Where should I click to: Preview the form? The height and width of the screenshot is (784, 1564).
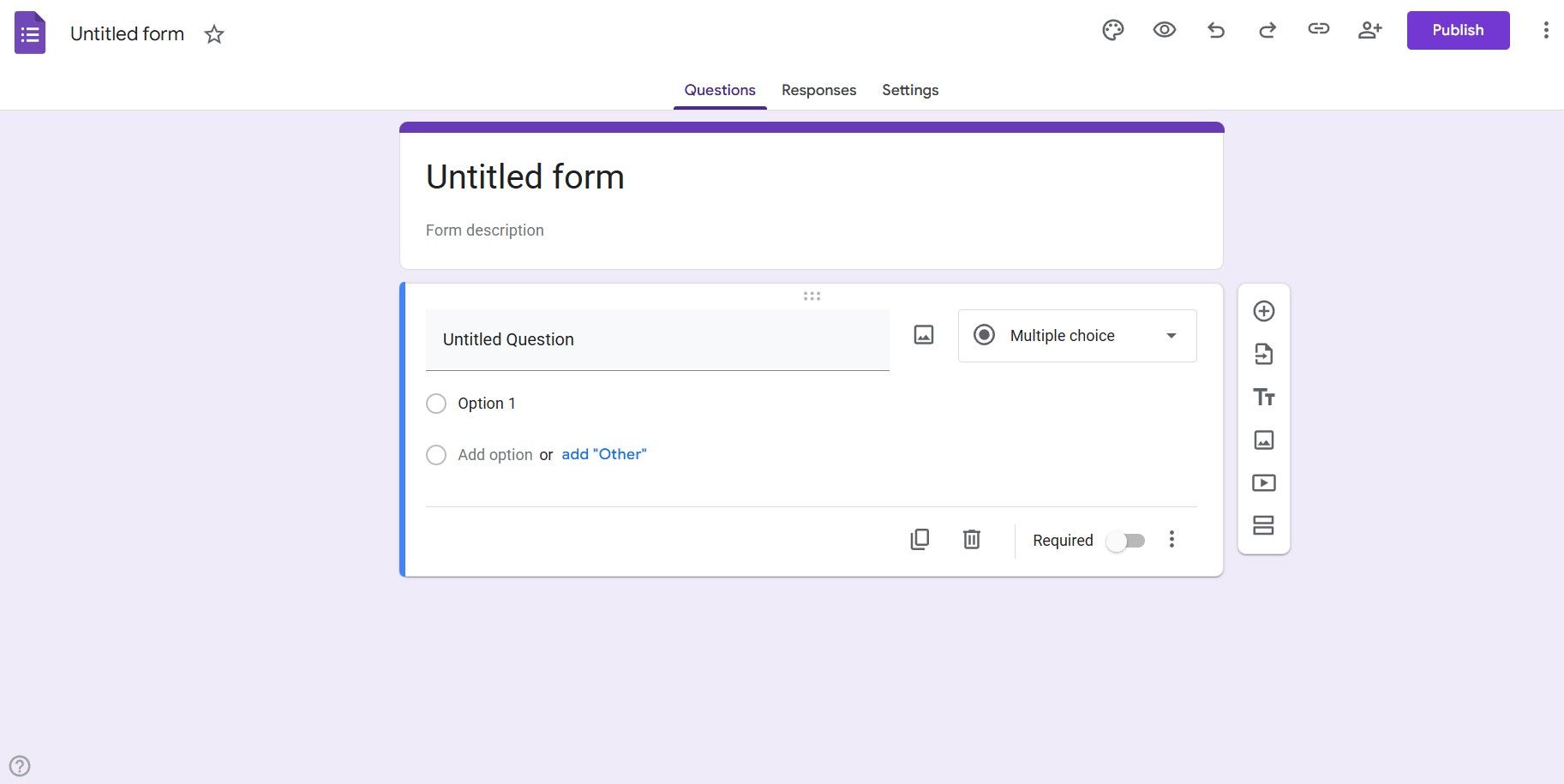[1164, 29]
